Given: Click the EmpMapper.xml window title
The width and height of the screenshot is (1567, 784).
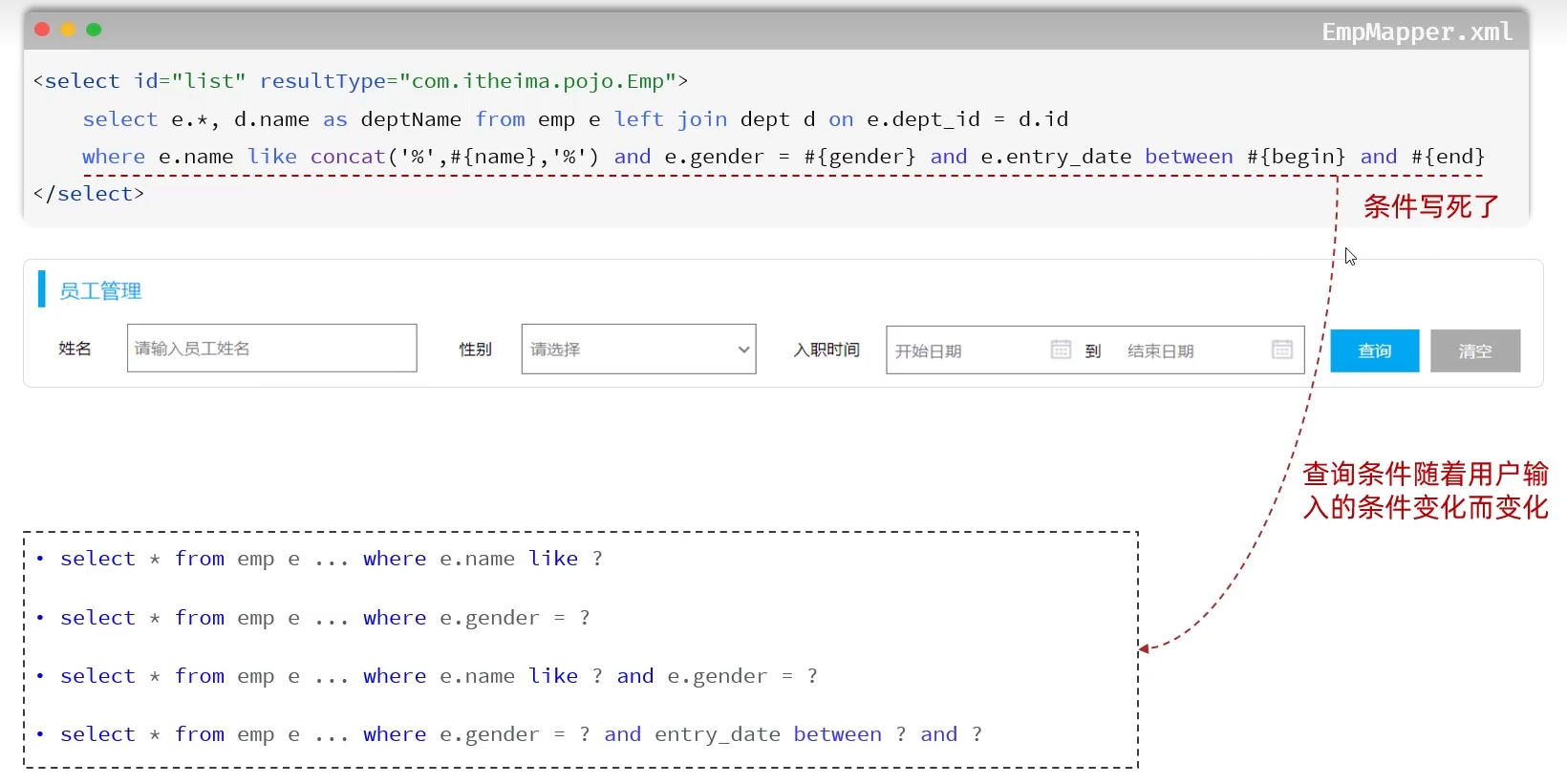Looking at the screenshot, I should tap(1416, 32).
